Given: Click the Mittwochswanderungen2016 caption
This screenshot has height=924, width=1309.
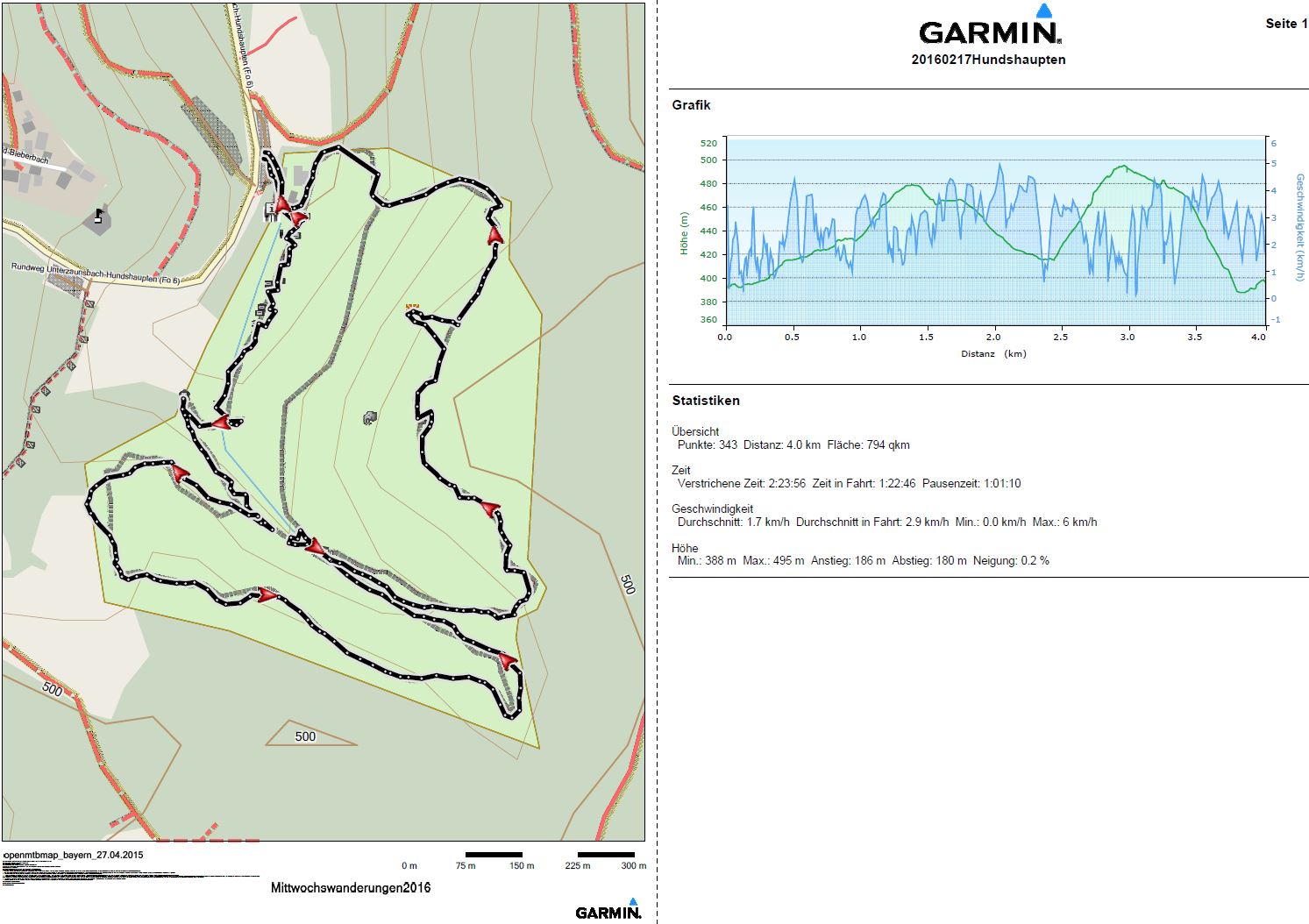Looking at the screenshot, I should [351, 888].
